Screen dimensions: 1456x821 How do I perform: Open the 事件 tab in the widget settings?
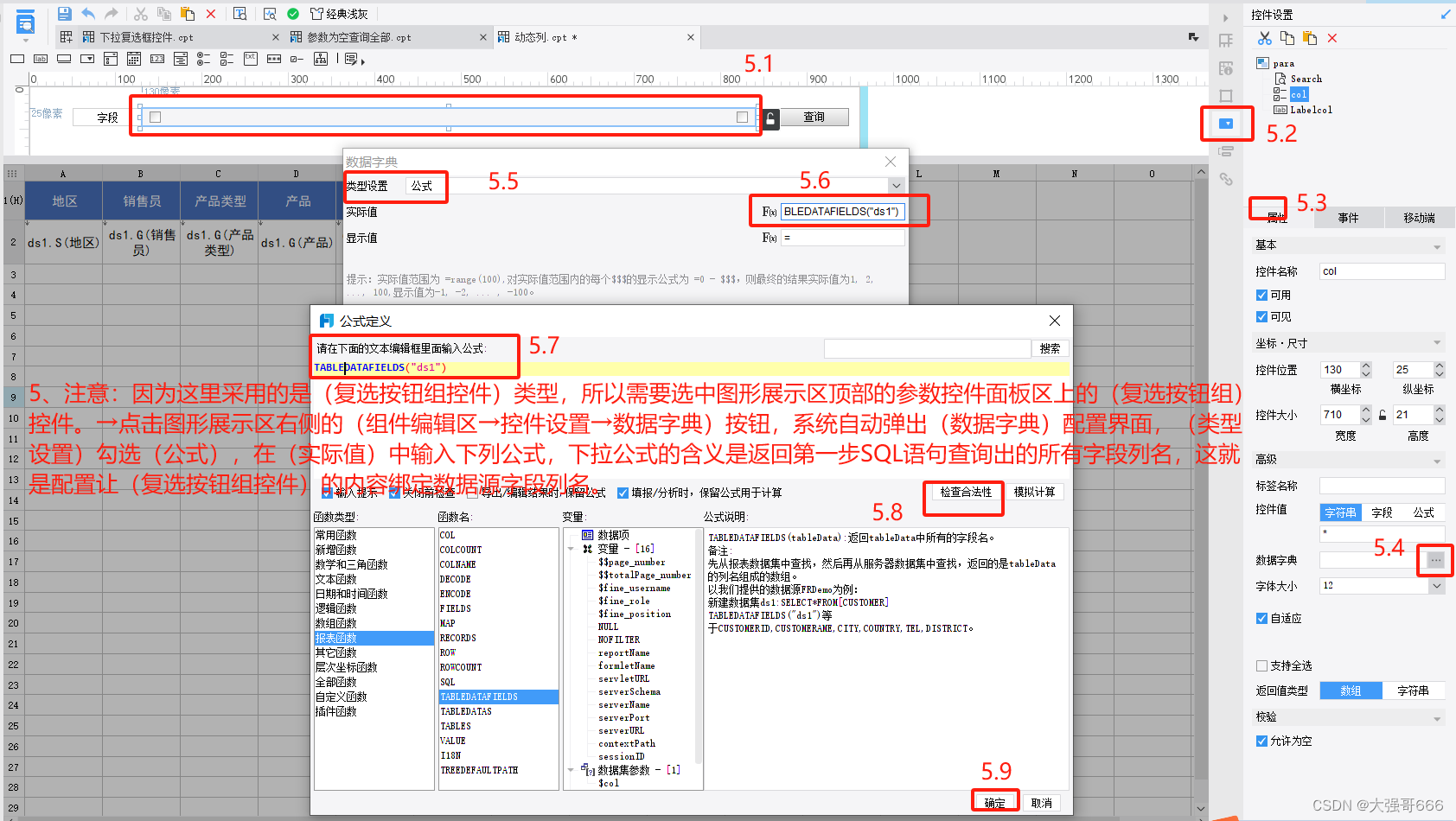1348,218
